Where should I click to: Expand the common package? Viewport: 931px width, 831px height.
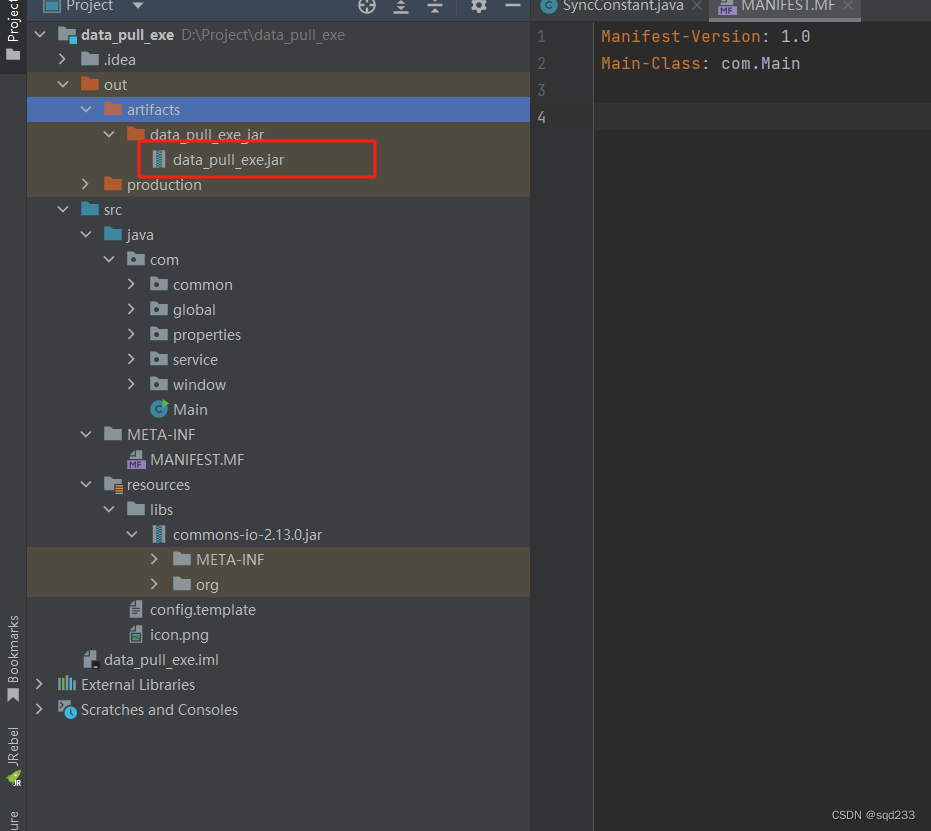tap(132, 284)
